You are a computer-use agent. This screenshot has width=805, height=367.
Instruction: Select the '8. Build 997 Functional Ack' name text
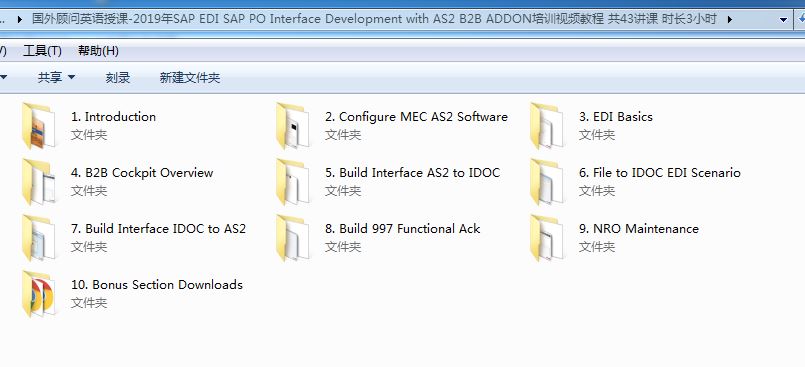[x=402, y=228]
